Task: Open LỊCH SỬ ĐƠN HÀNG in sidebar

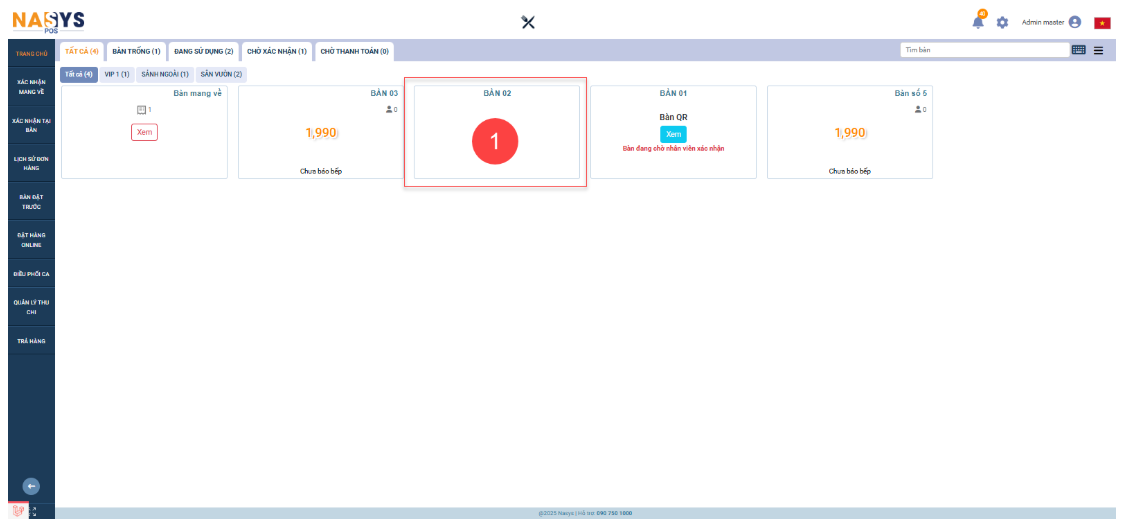Action: click(x=31, y=163)
